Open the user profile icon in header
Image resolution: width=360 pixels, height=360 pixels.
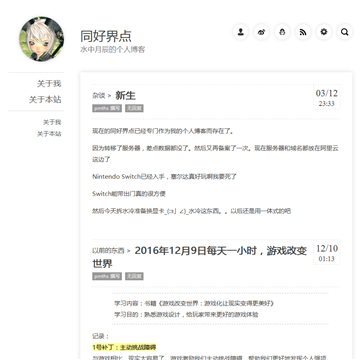240,32
